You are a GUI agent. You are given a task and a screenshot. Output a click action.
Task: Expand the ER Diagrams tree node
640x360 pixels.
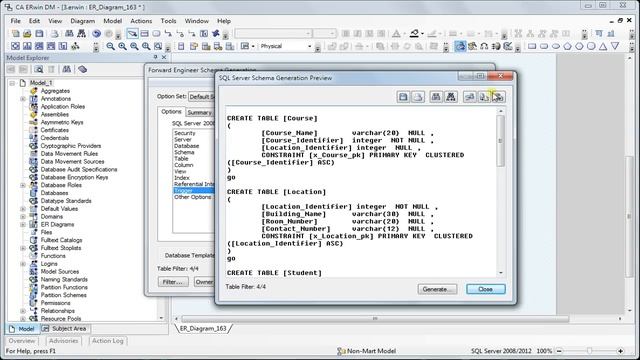23,224
